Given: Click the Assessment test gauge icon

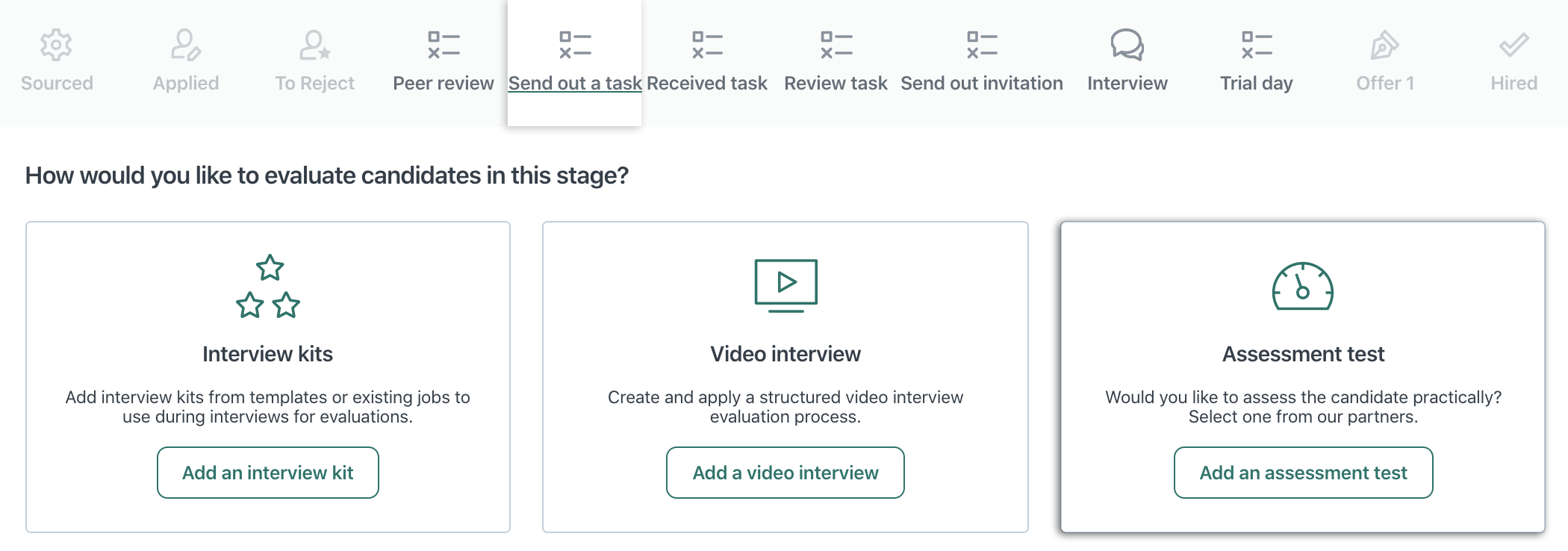Looking at the screenshot, I should [x=1303, y=286].
